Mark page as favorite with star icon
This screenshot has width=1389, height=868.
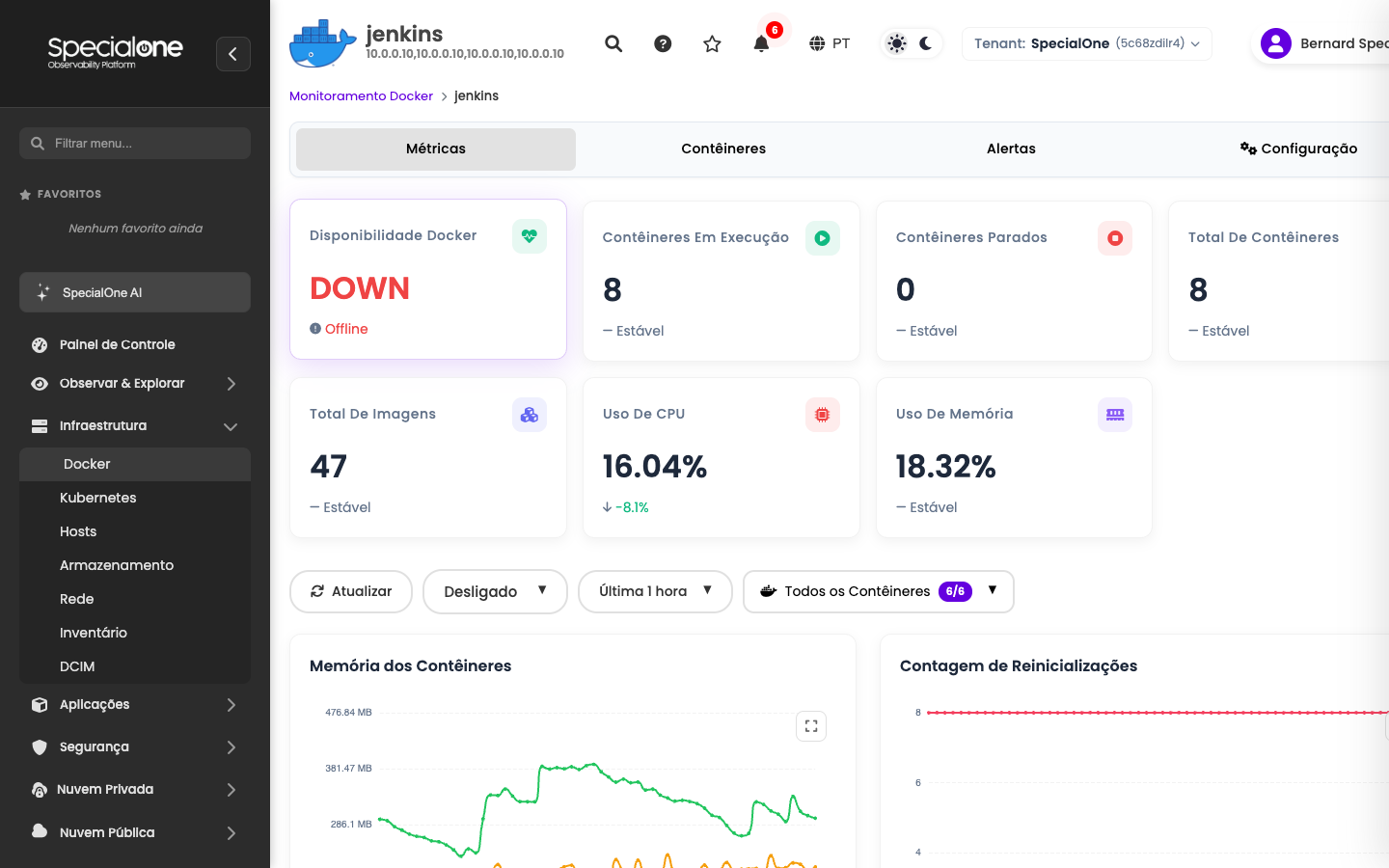click(712, 43)
